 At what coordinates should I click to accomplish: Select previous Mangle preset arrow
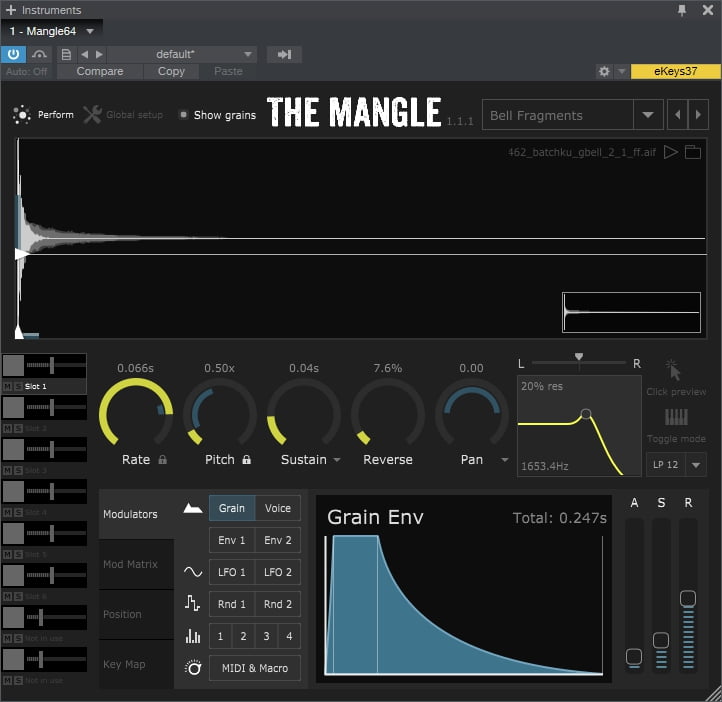point(677,115)
